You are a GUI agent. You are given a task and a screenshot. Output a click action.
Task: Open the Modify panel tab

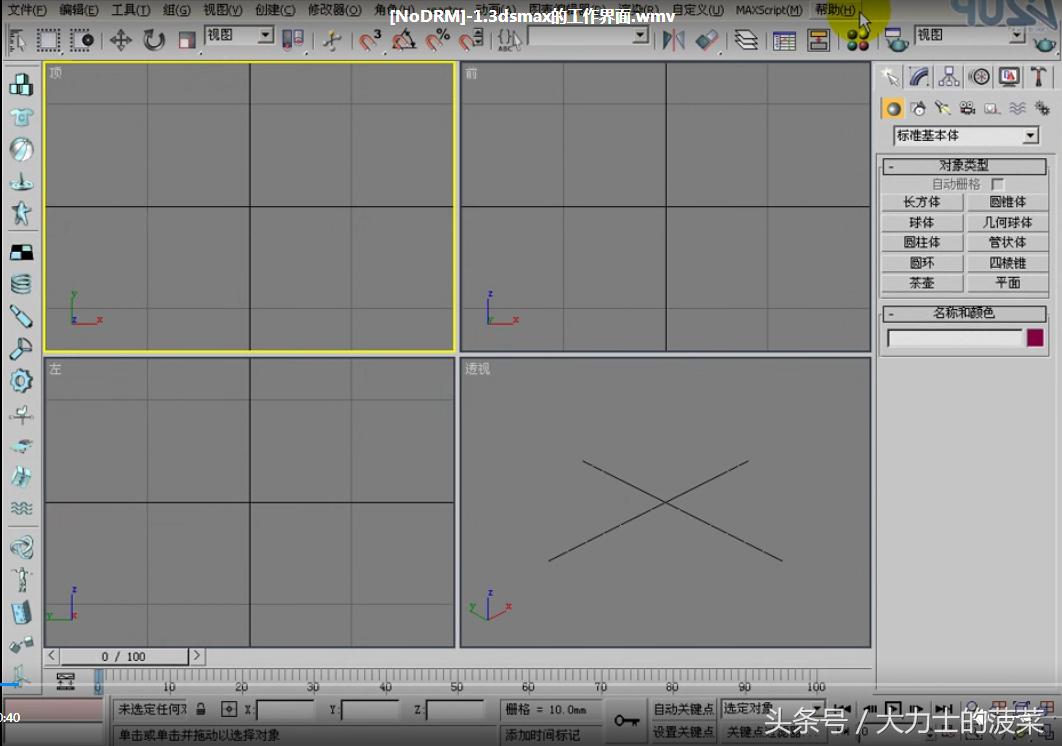919,77
